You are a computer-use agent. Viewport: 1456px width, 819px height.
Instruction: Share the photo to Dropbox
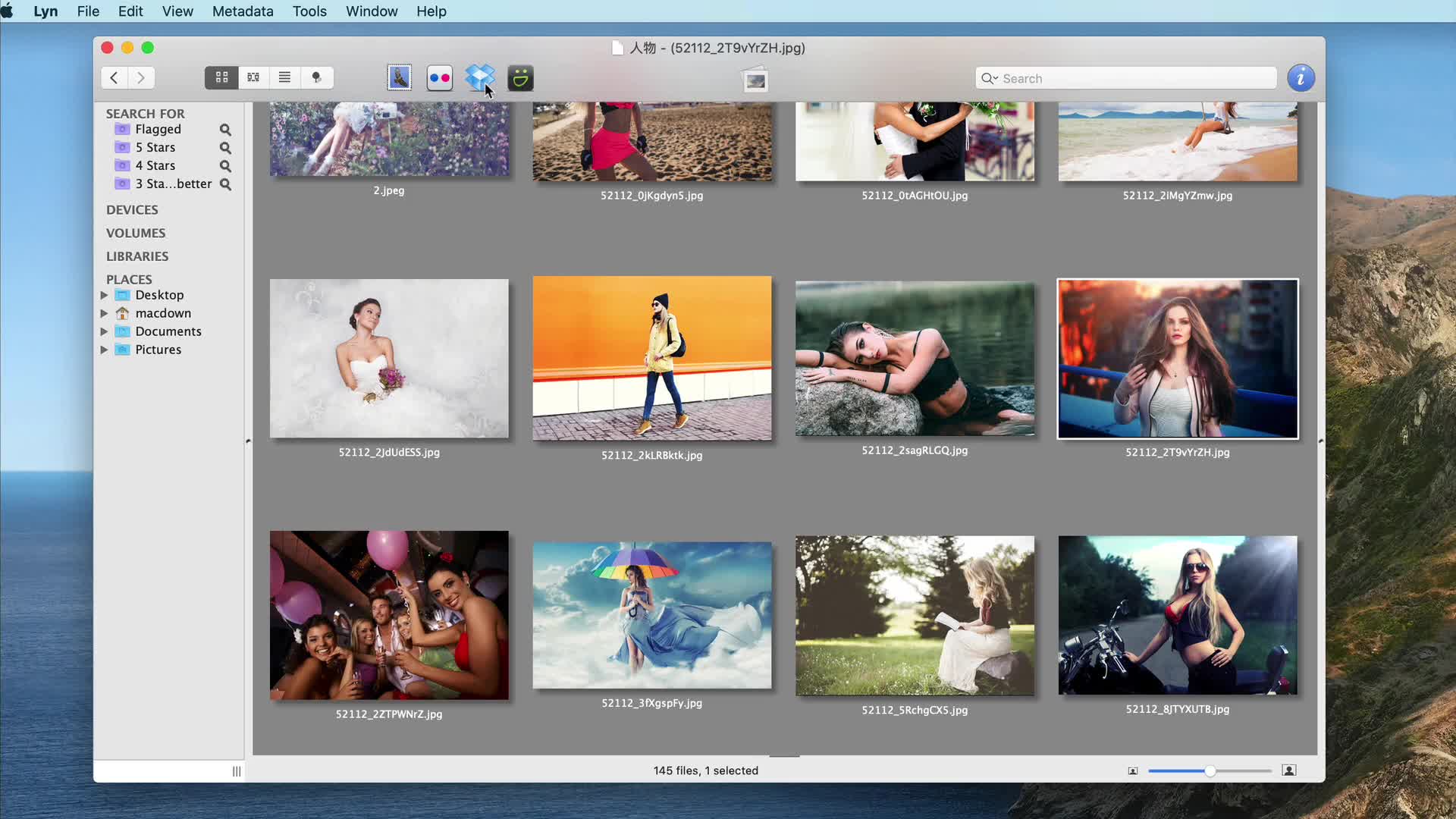[x=479, y=77]
